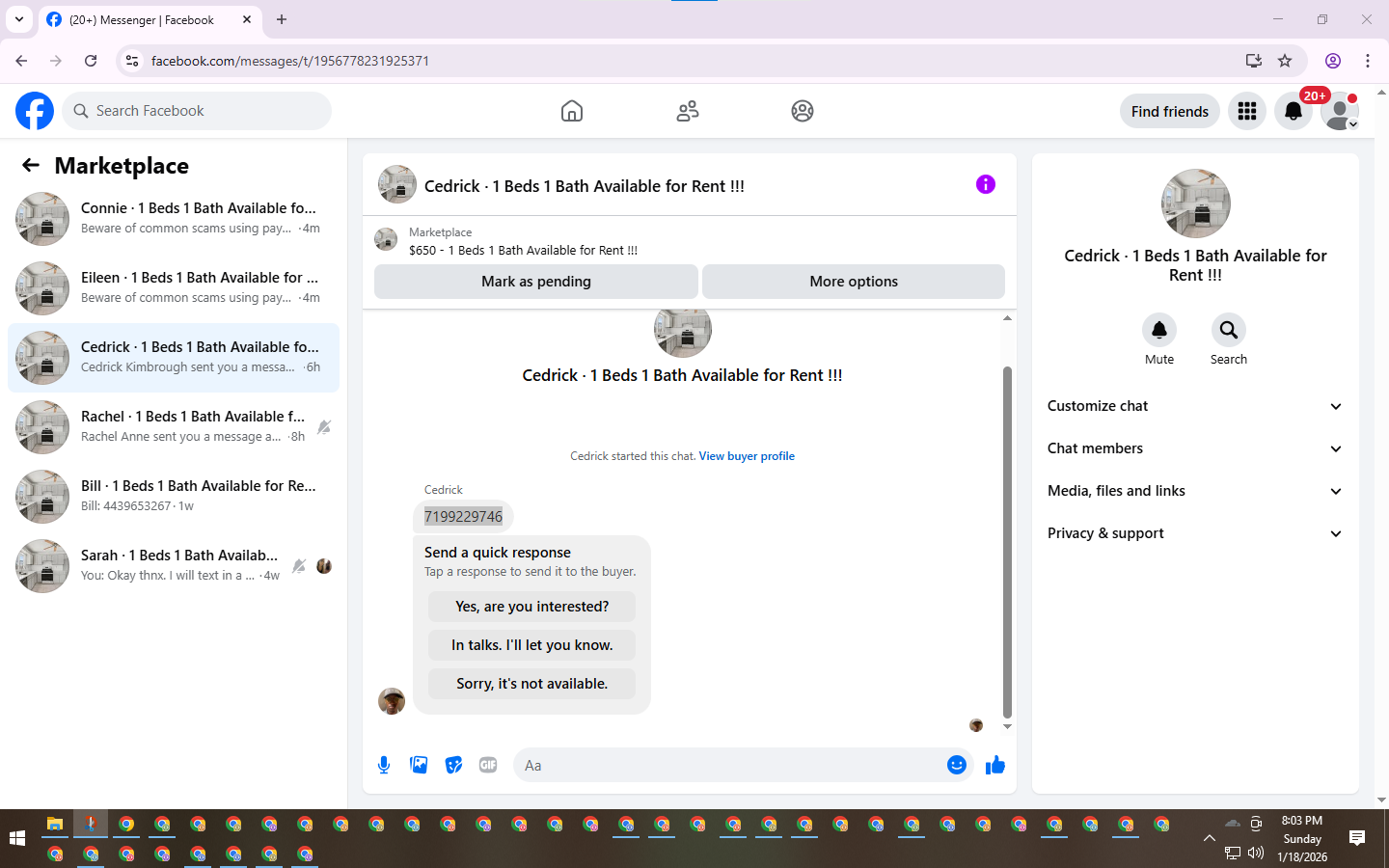Screen dimensions: 1389x868
Task: Open the notifications bell icon
Action: 1294,111
